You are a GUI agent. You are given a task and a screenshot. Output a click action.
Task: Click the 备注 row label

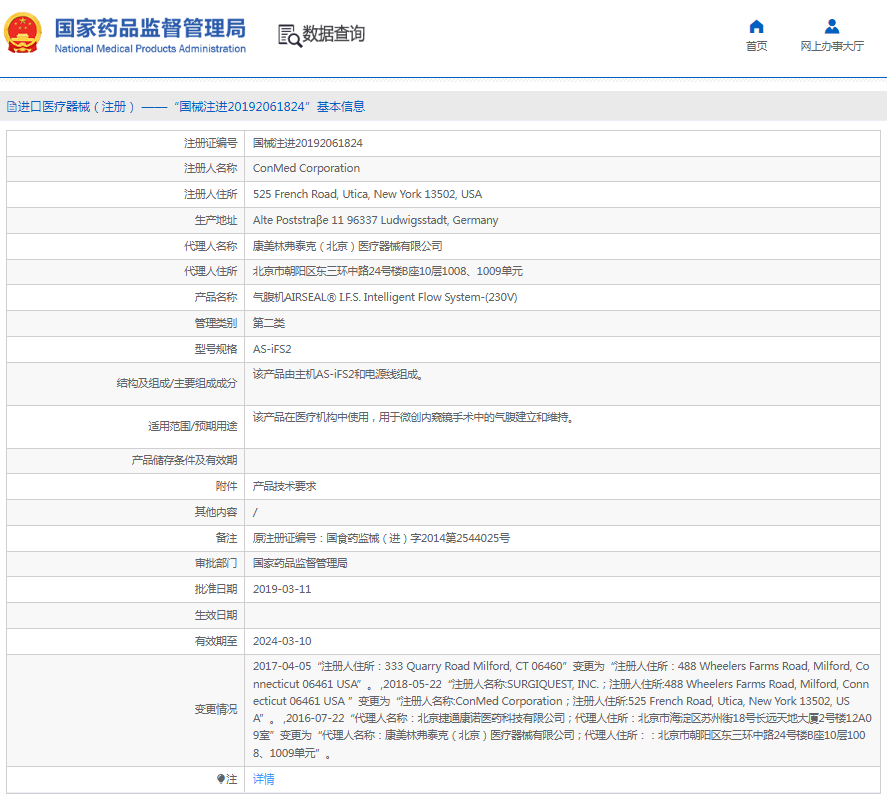pos(226,538)
